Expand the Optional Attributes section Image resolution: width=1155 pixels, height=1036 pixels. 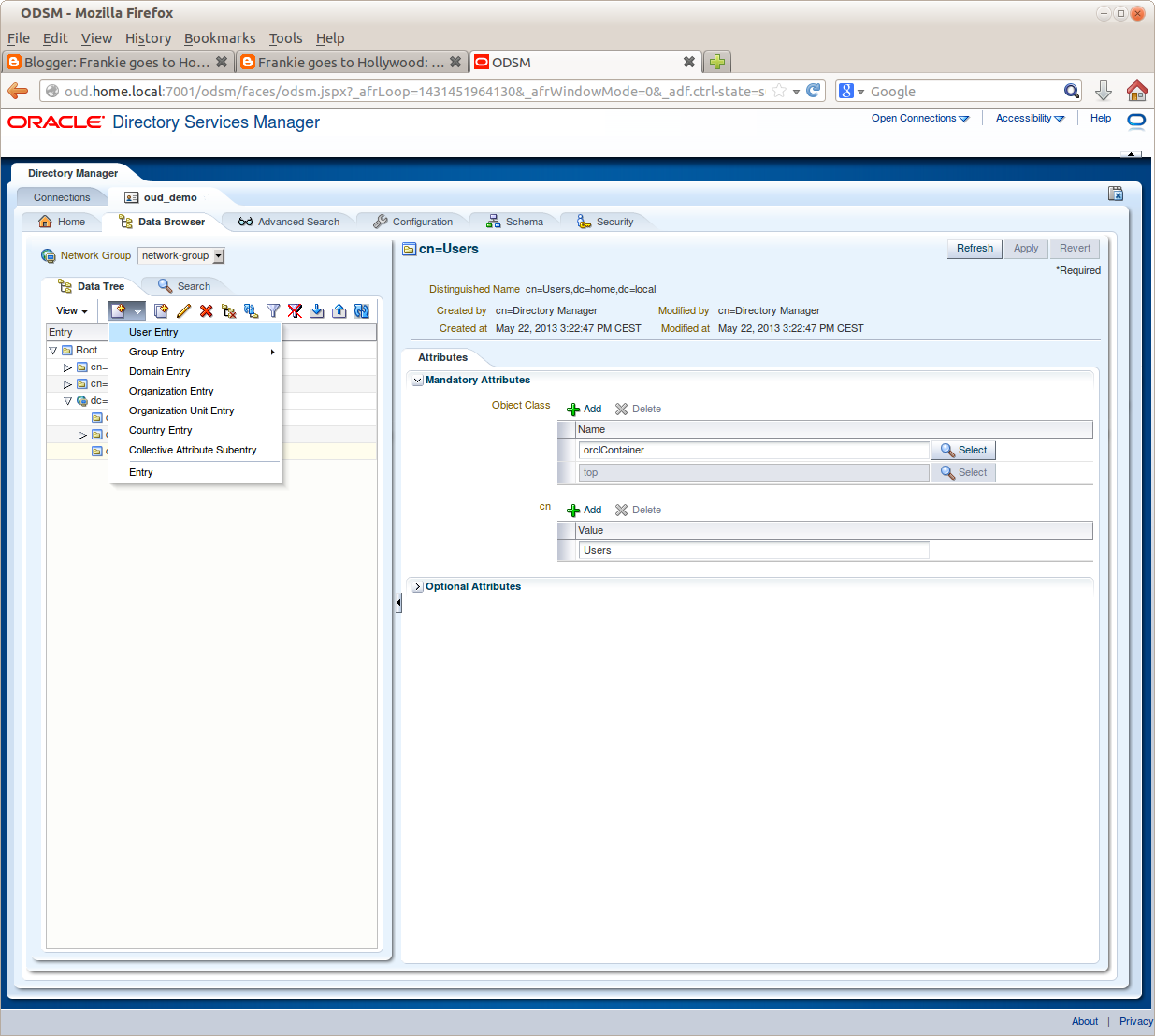click(418, 587)
